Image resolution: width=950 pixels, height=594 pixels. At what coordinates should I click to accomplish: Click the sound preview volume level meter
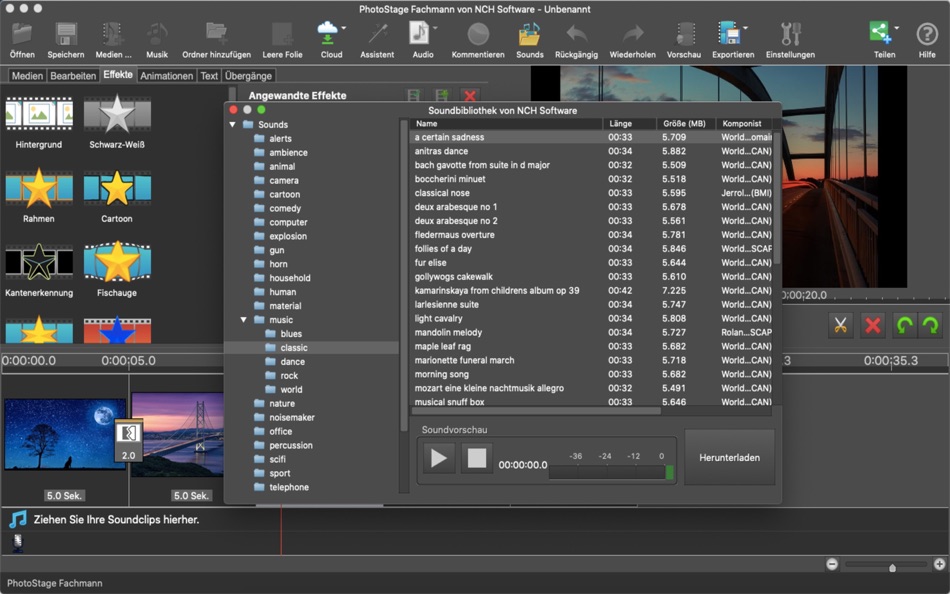point(611,472)
